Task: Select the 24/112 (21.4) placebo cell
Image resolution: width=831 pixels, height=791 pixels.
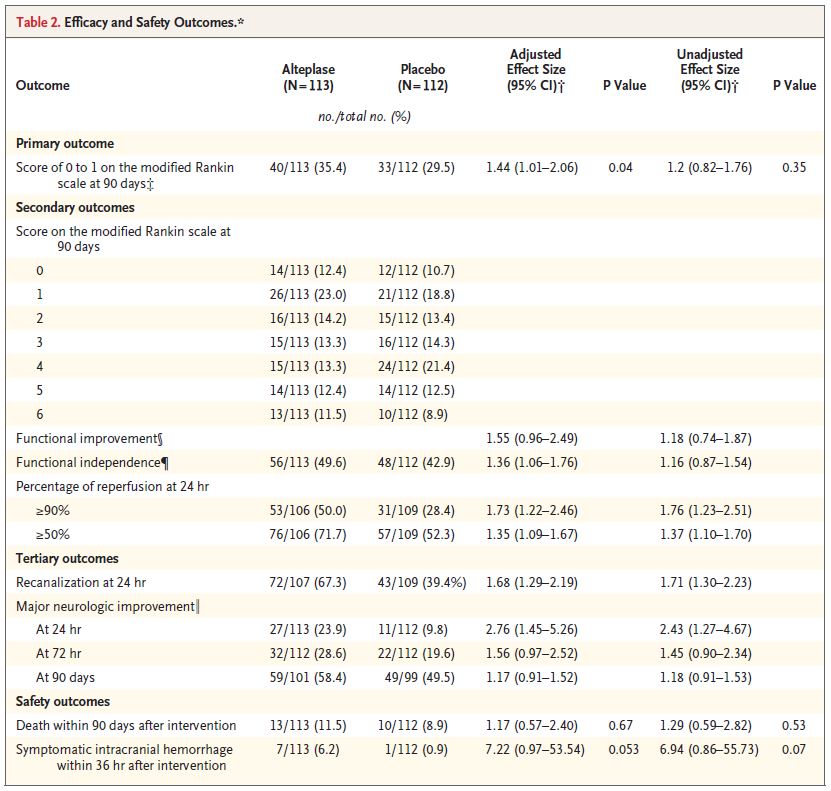Action: tap(416, 367)
